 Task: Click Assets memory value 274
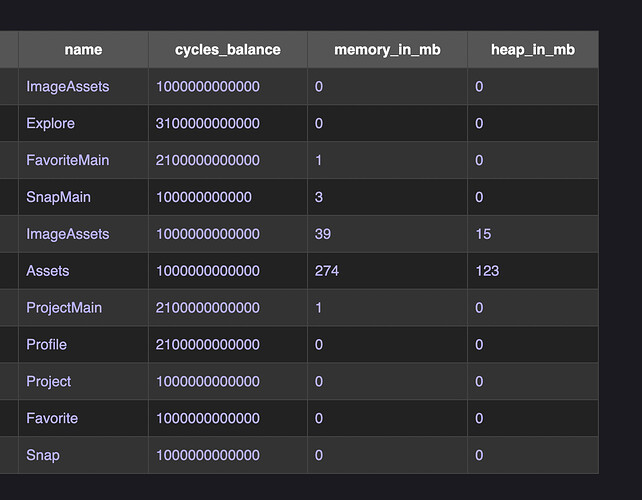(x=327, y=271)
